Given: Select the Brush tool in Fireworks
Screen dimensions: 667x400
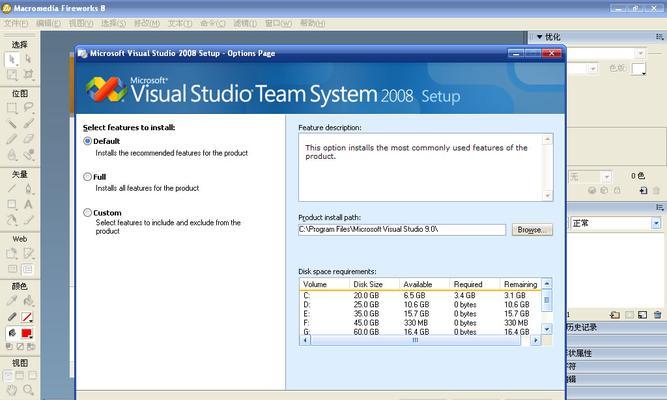Looking at the screenshot, I should [x=28, y=123].
